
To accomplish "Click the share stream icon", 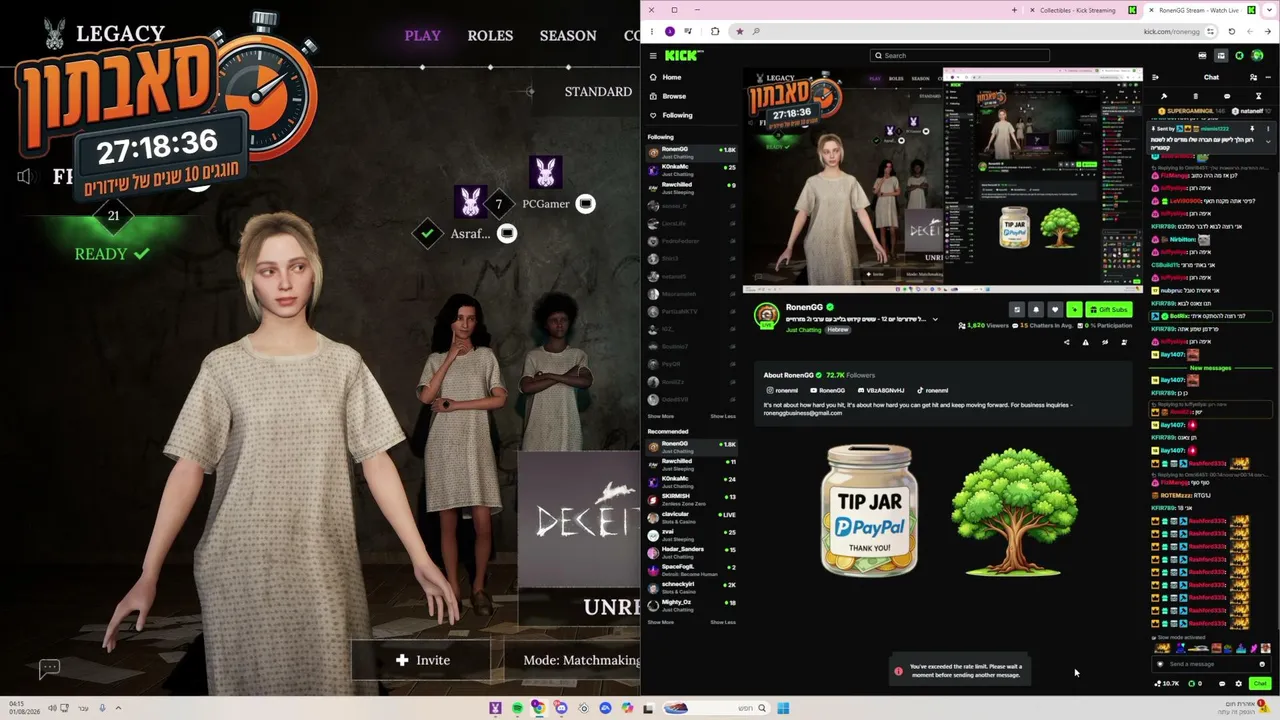I will [1066, 342].
